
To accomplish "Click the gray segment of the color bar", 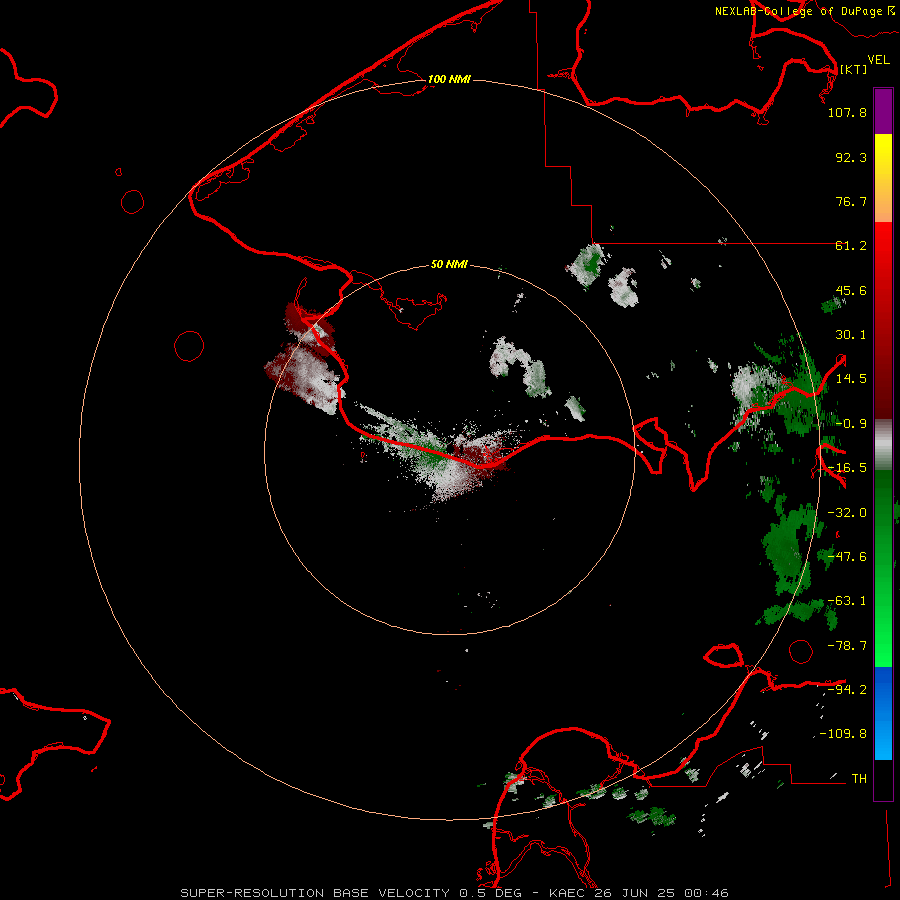I will [x=883, y=445].
